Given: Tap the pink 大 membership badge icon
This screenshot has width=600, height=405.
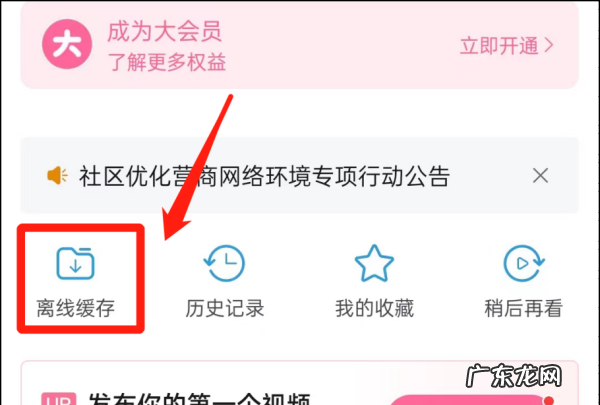Looking at the screenshot, I should pyautogui.click(x=67, y=44).
